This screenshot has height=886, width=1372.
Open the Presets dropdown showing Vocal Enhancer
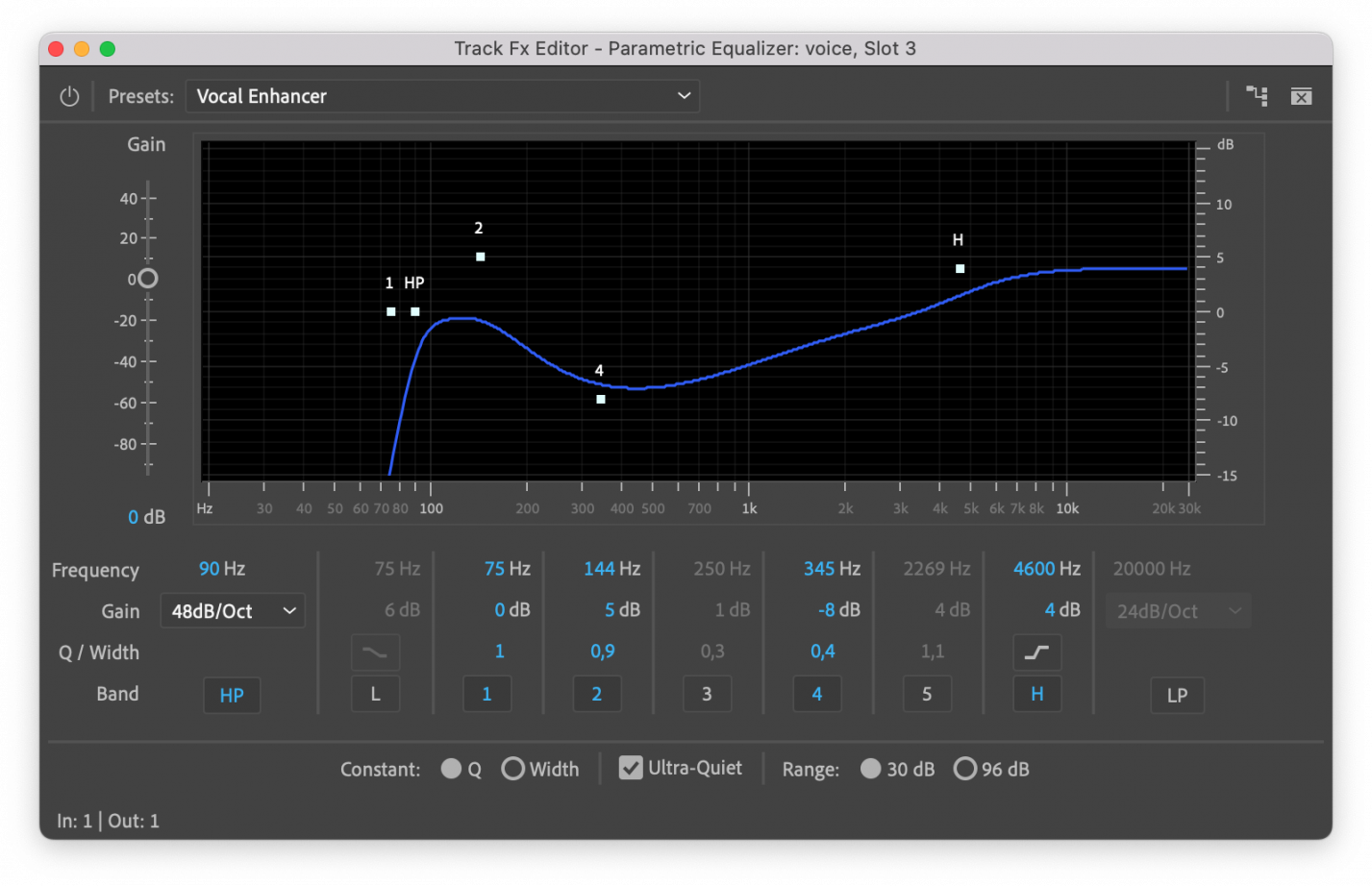coord(442,96)
